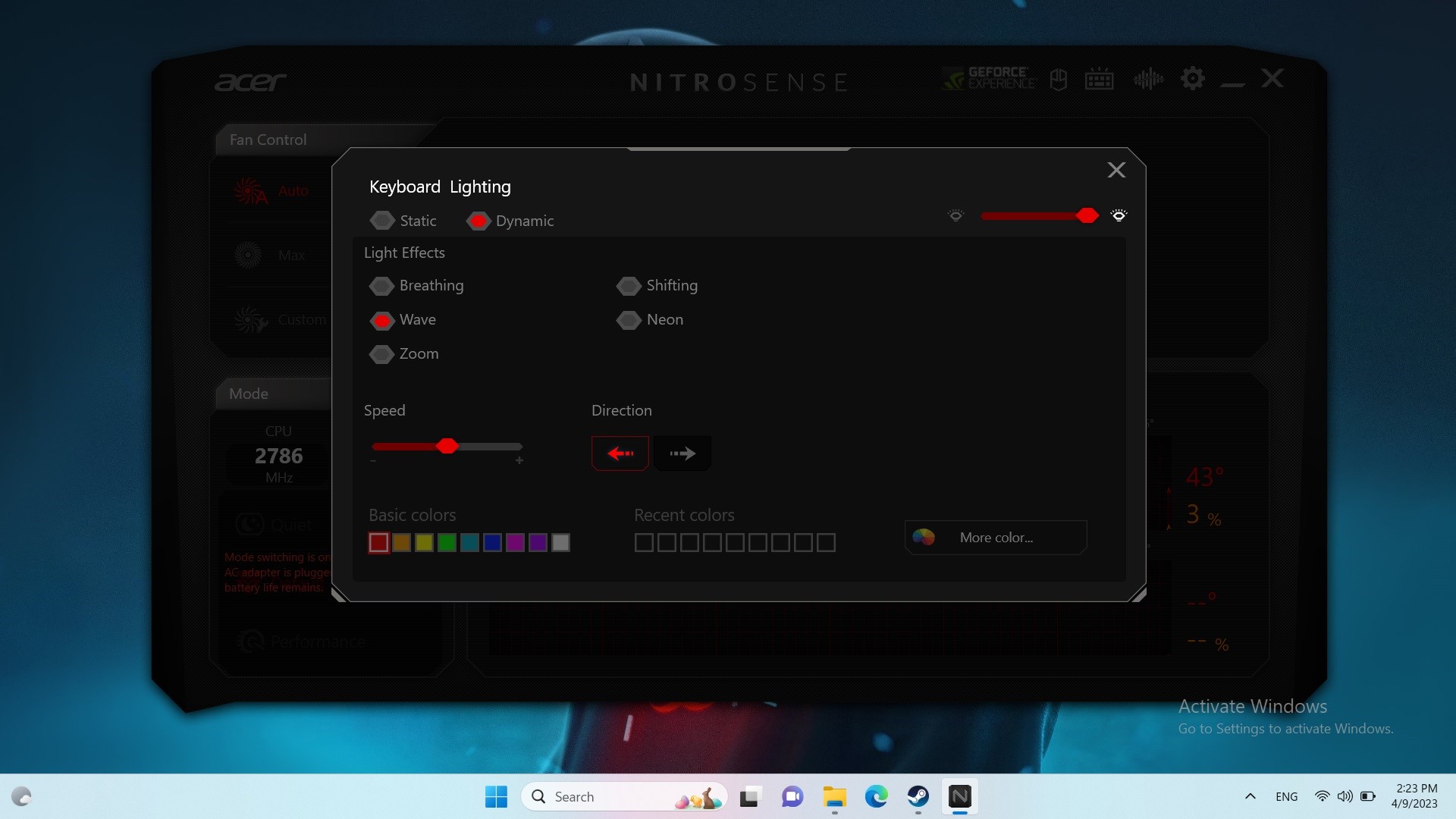Open the More color... picker
The width and height of the screenshot is (1456, 819).
996,538
